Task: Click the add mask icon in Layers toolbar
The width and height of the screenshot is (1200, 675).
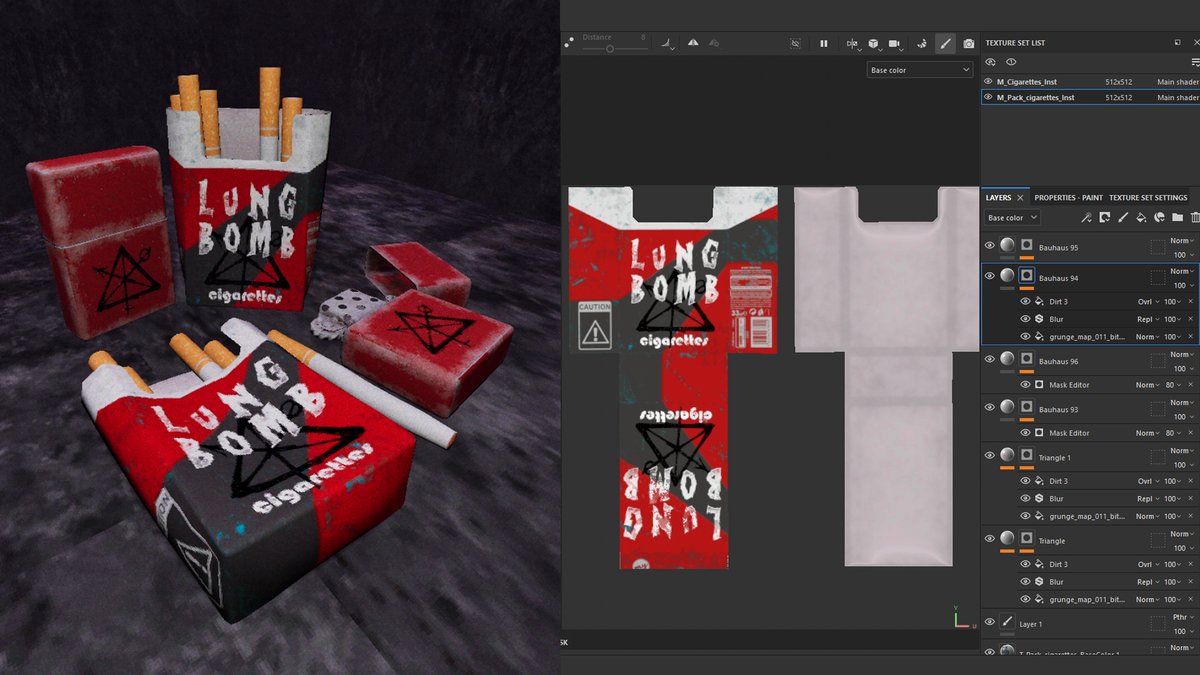Action: coord(1105,217)
